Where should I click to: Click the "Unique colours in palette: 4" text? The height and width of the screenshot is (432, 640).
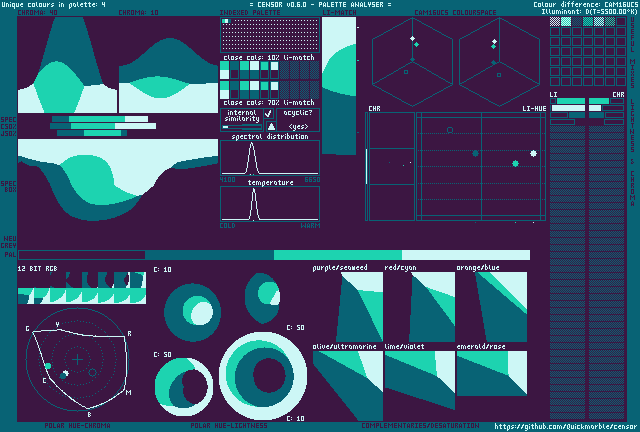pos(53,5)
